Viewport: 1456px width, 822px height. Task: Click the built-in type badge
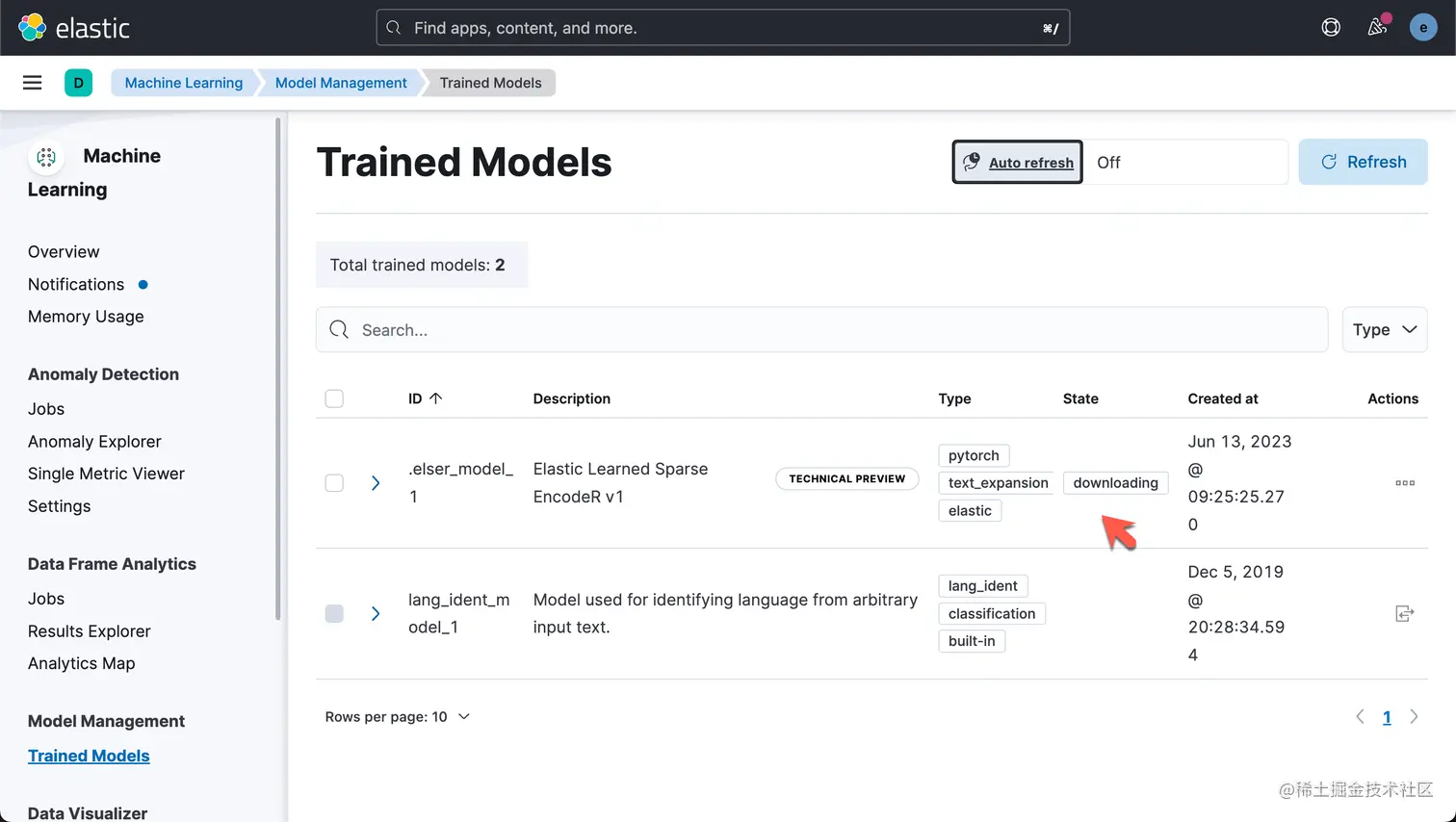(972, 641)
